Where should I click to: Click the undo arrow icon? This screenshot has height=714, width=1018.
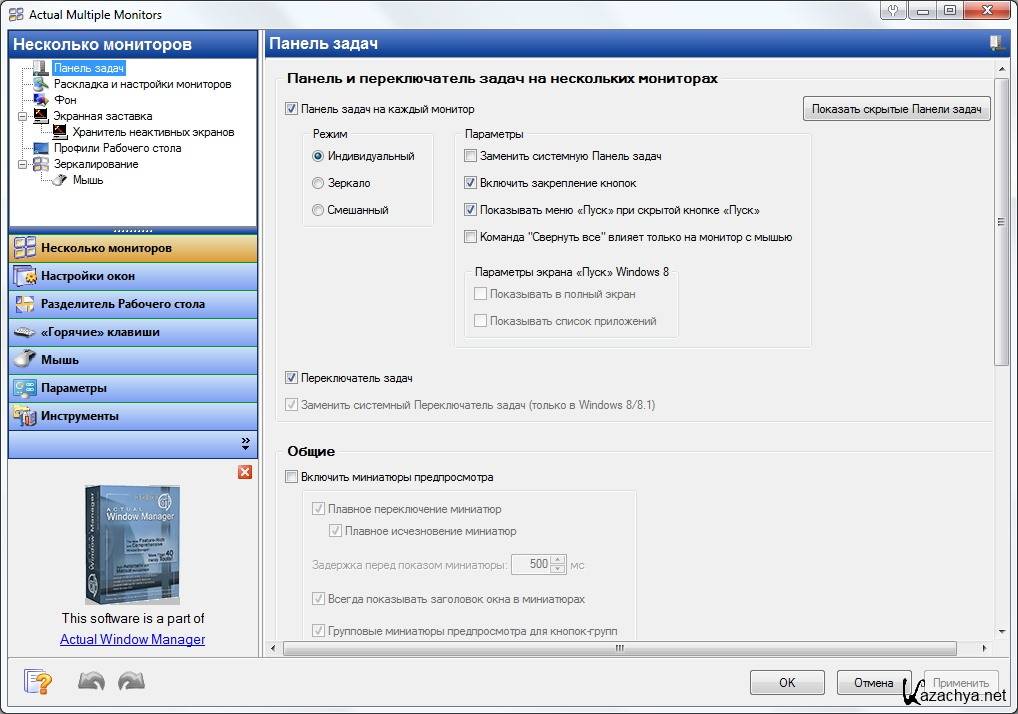pos(91,682)
